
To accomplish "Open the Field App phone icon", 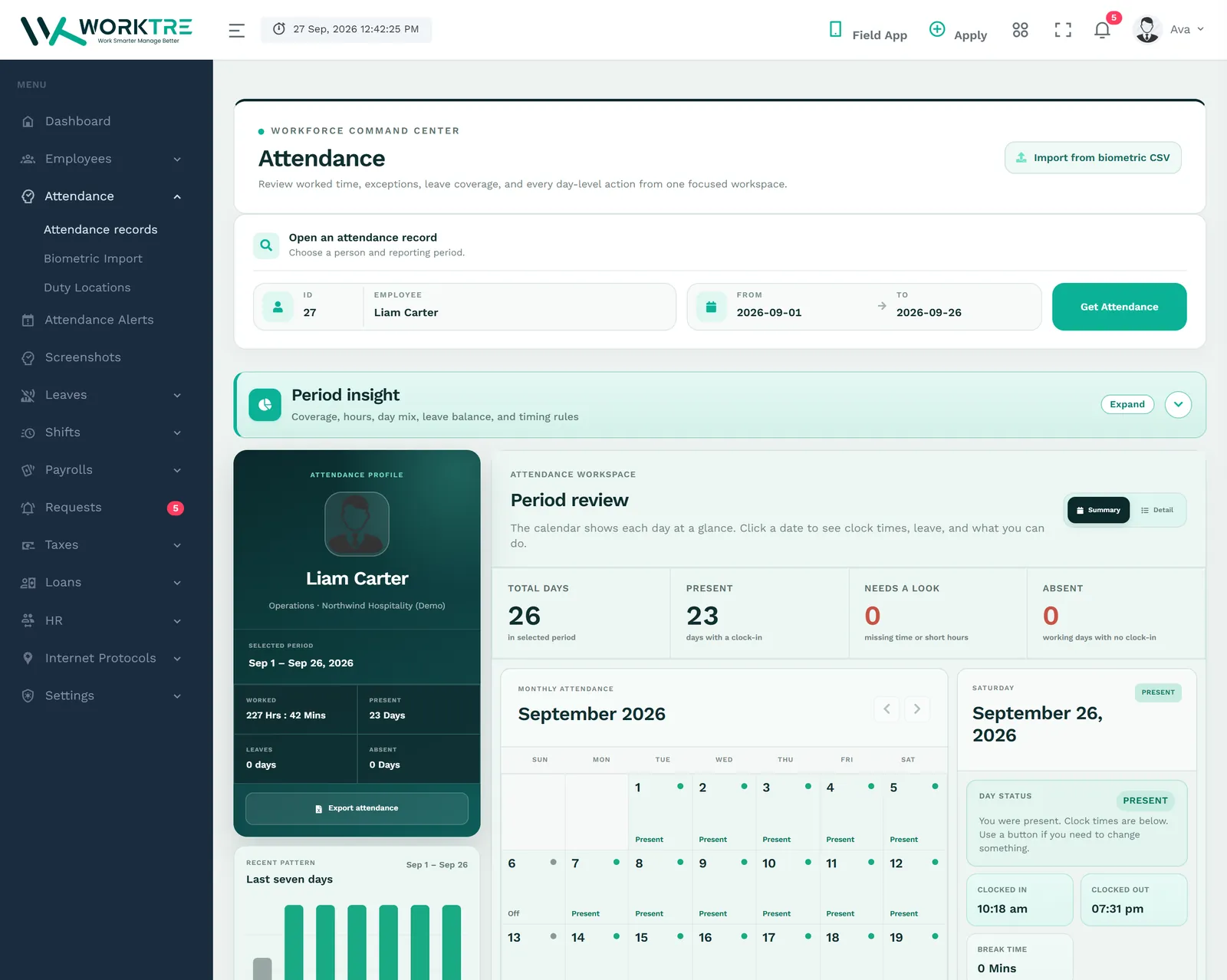I will 836,29.
